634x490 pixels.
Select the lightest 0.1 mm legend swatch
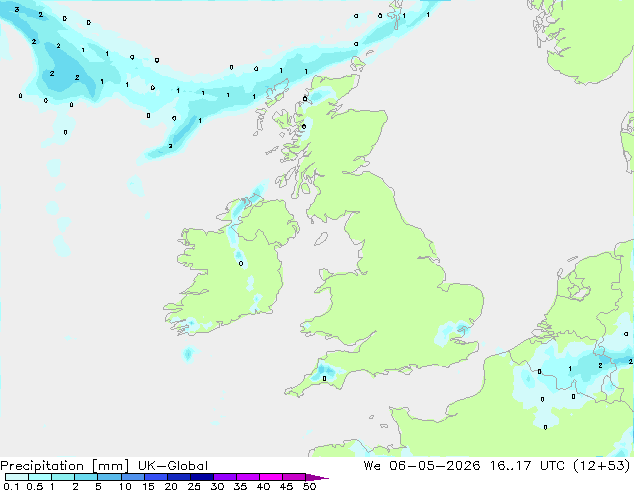(x=17, y=477)
